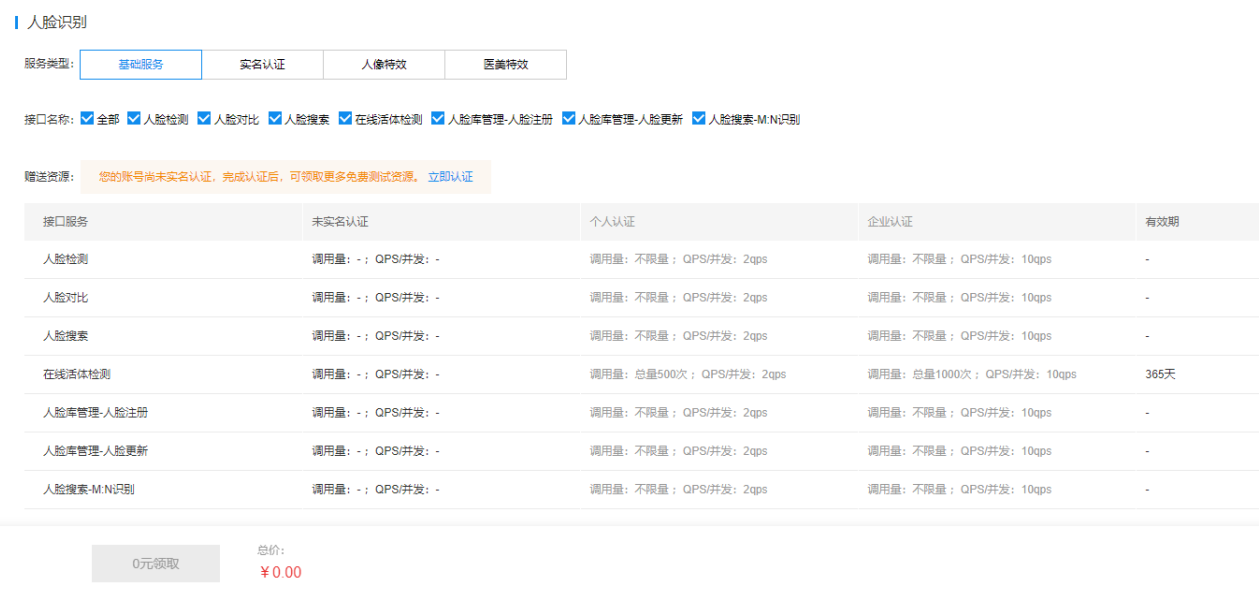Click the 人脸搜索-M:N识别 table row

click(88, 490)
